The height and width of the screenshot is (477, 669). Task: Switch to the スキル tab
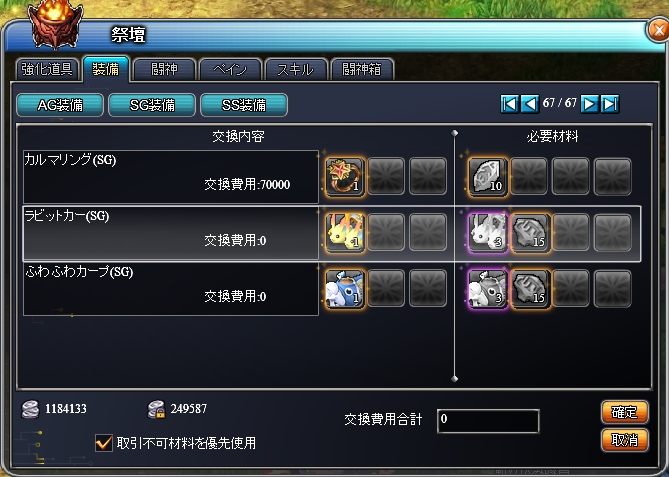coord(296,69)
